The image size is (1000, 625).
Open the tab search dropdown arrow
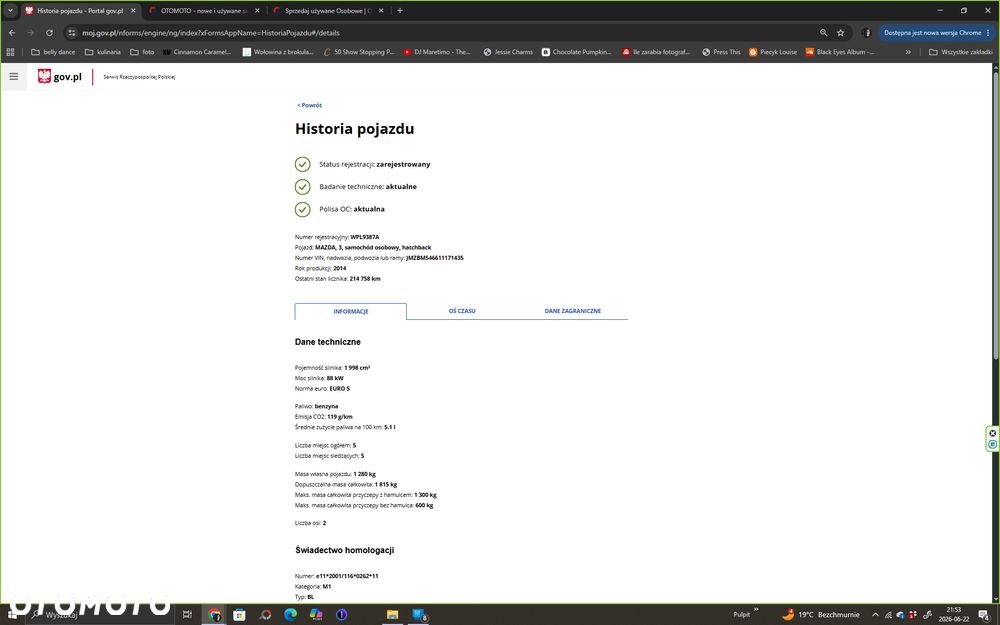(10, 10)
